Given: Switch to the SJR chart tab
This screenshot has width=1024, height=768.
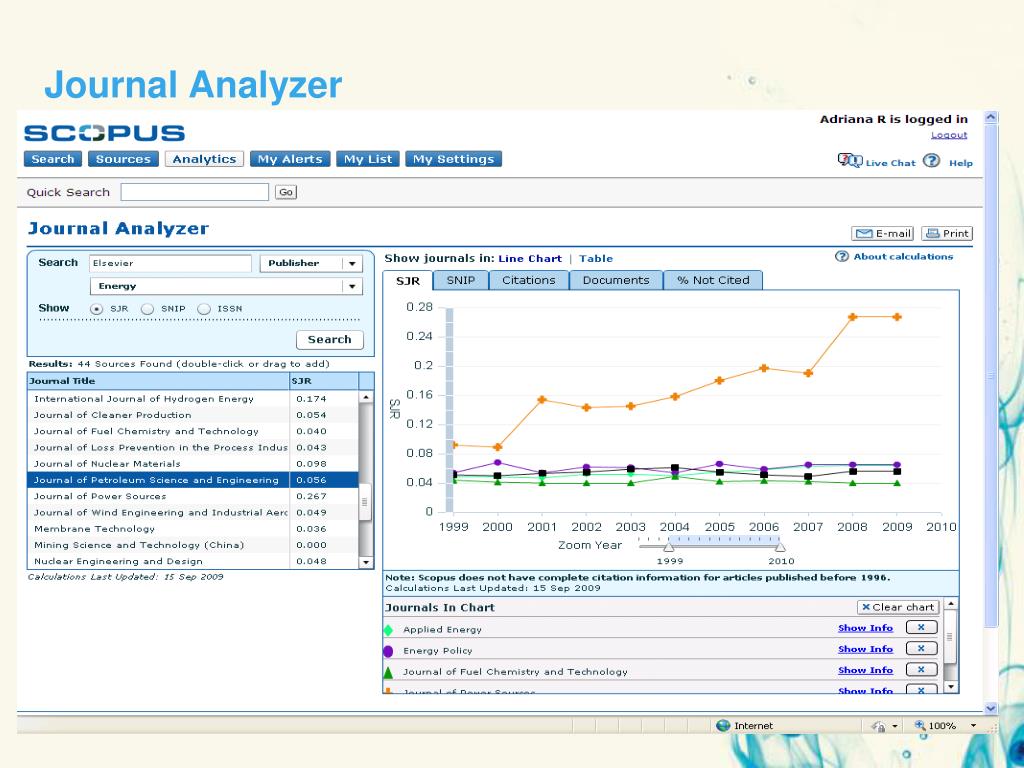Looking at the screenshot, I should (x=408, y=281).
